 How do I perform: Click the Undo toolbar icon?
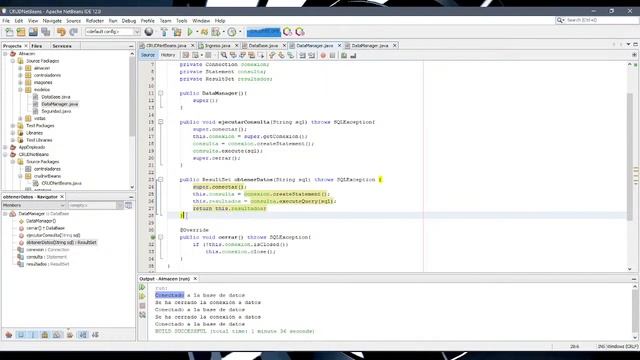point(61,32)
